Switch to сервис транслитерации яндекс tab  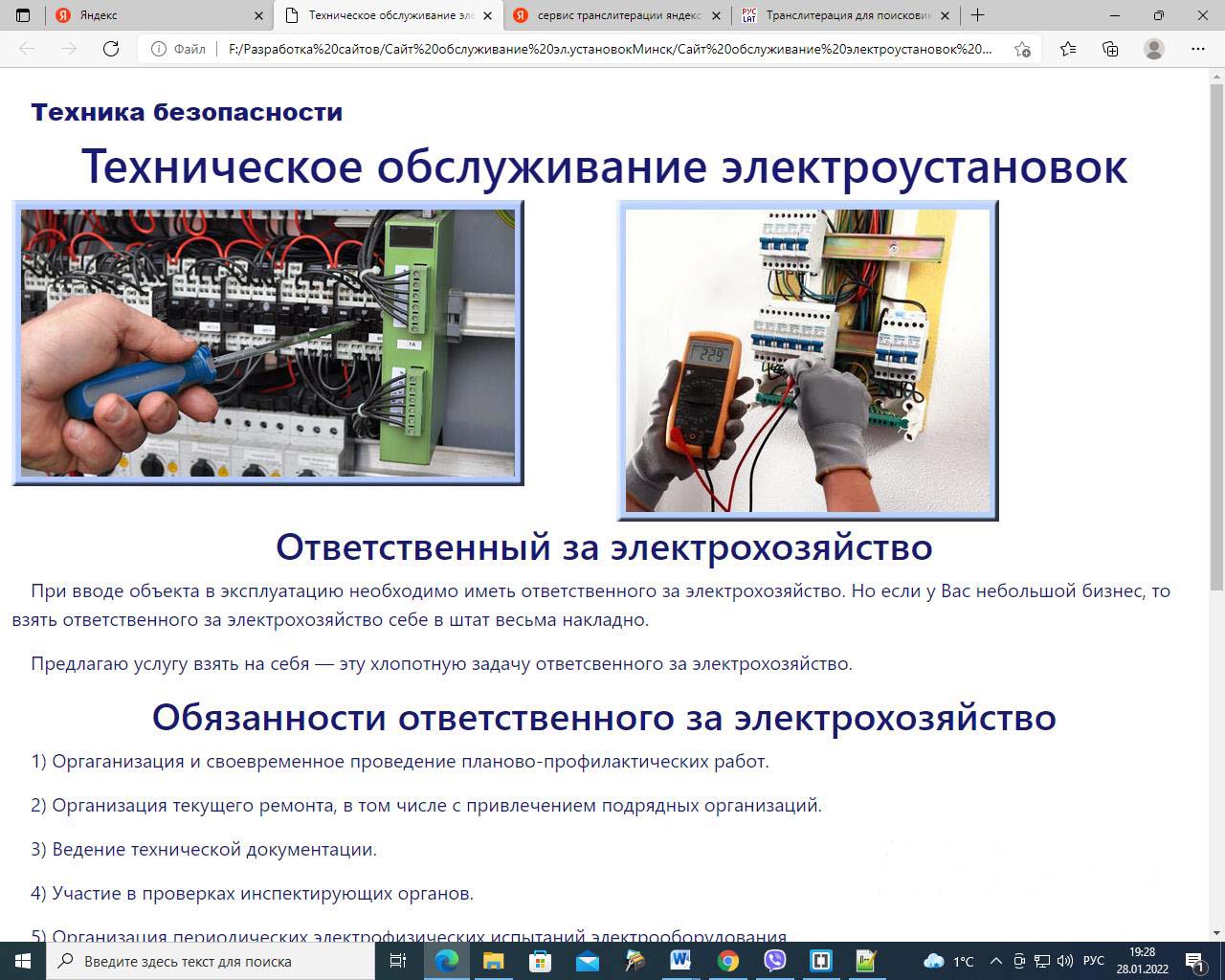pos(617,15)
